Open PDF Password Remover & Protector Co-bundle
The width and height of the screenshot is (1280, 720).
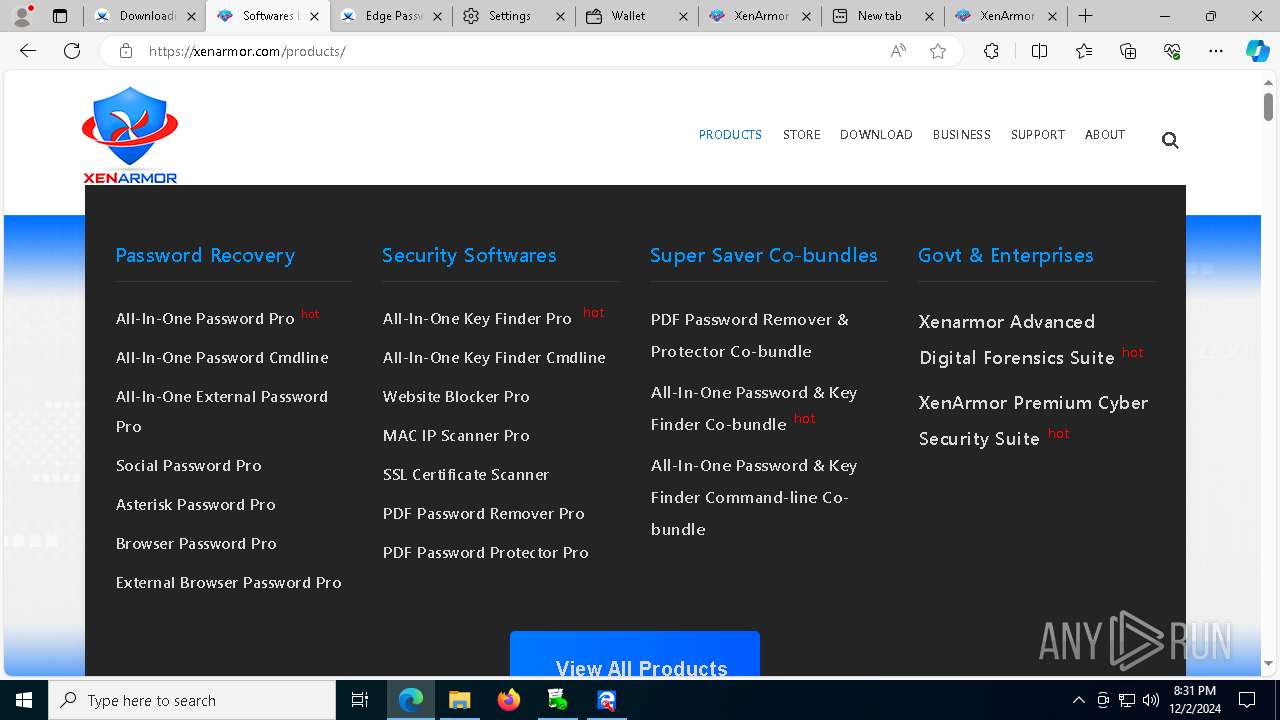750,336
